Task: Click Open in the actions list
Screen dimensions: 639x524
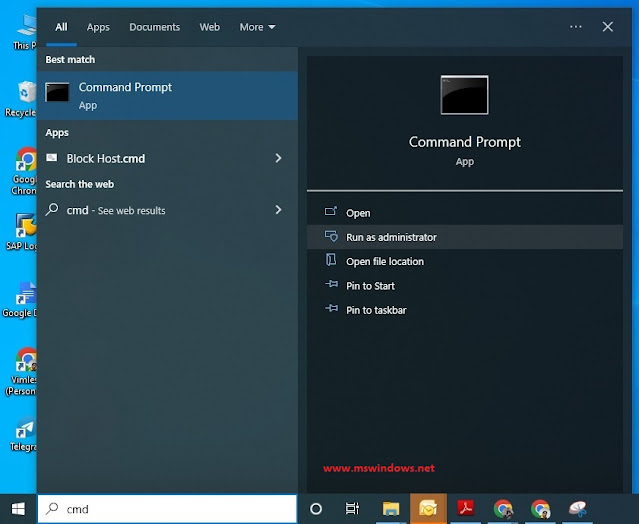Action: pyautogui.click(x=465, y=213)
